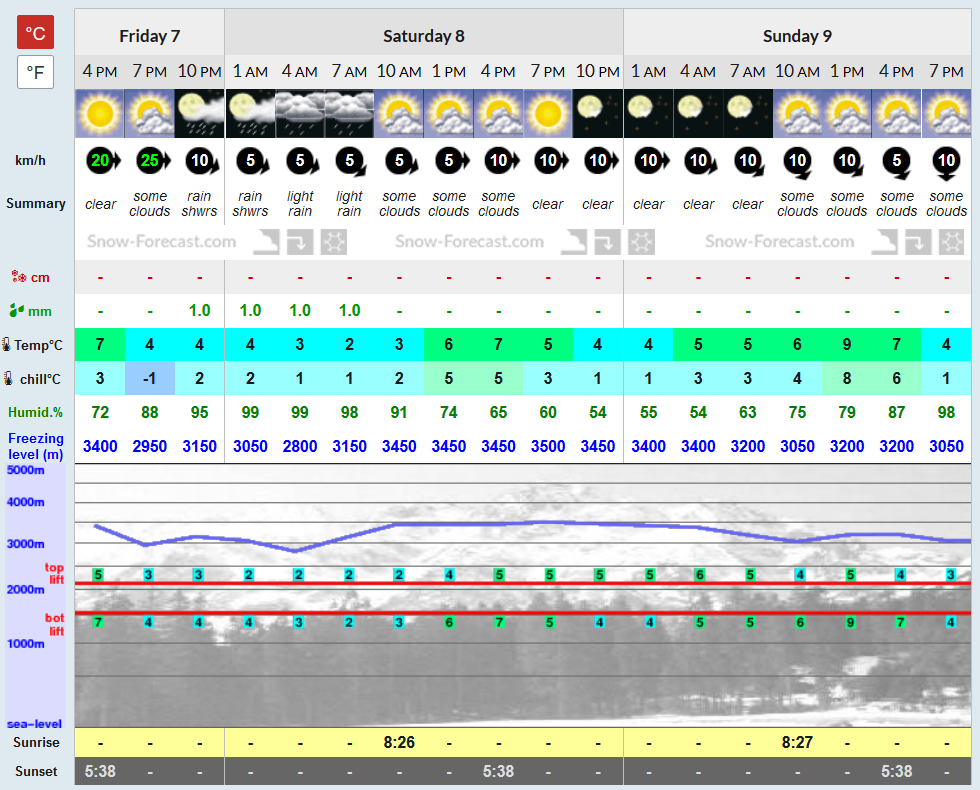Click Friday 4 PM top lift marker 5

pos(98,574)
